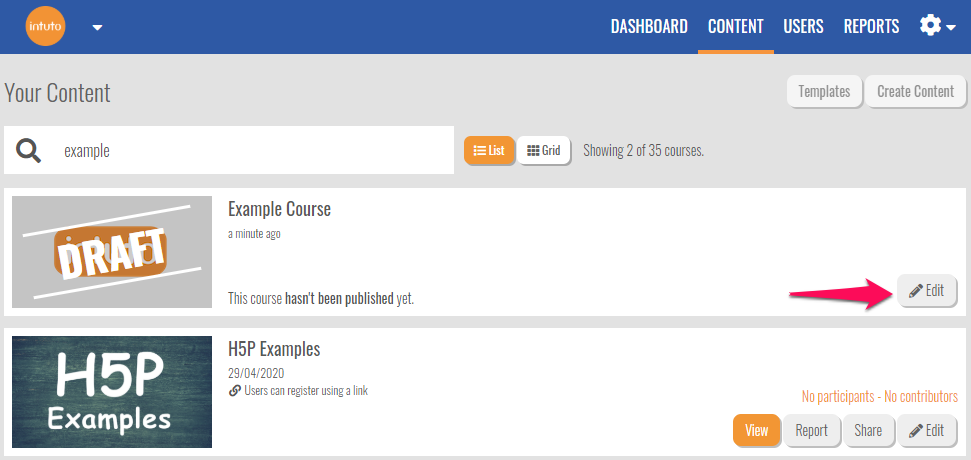This screenshot has width=971, height=460.
Task: Switch to List view
Action: click(488, 151)
